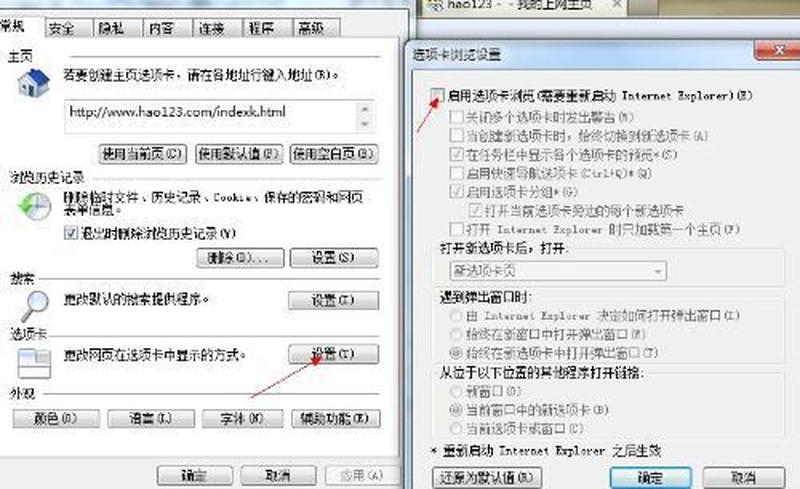
Task: Toggle 打开当前选项卡旁边的每个新选项卡 checkbox
Action: pos(475,210)
